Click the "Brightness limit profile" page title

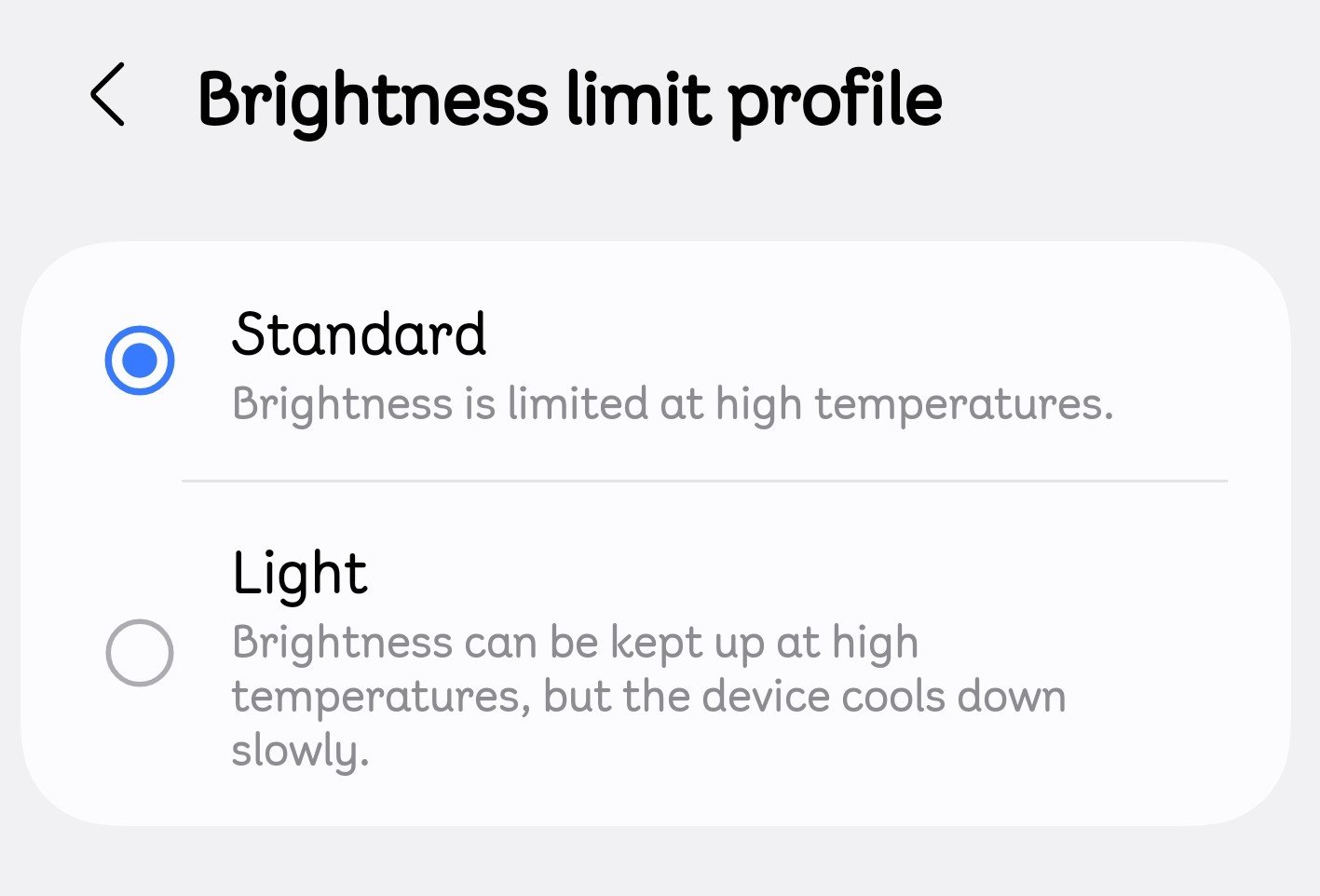pyautogui.click(x=569, y=99)
